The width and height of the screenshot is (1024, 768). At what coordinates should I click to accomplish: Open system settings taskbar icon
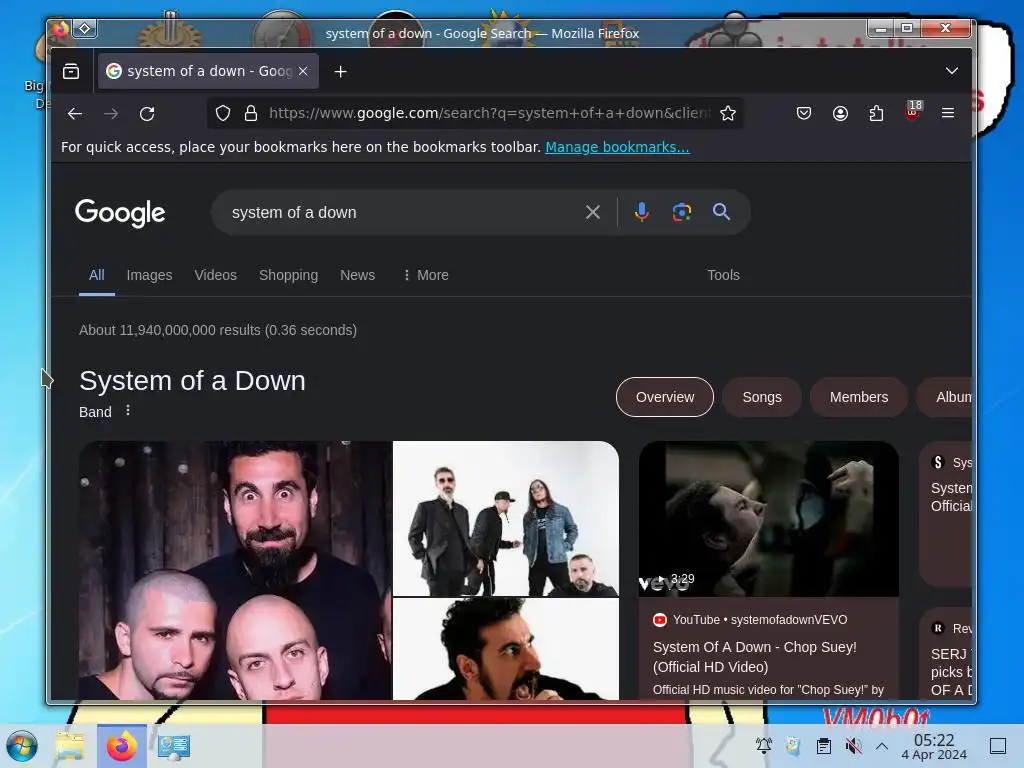(x=174, y=746)
